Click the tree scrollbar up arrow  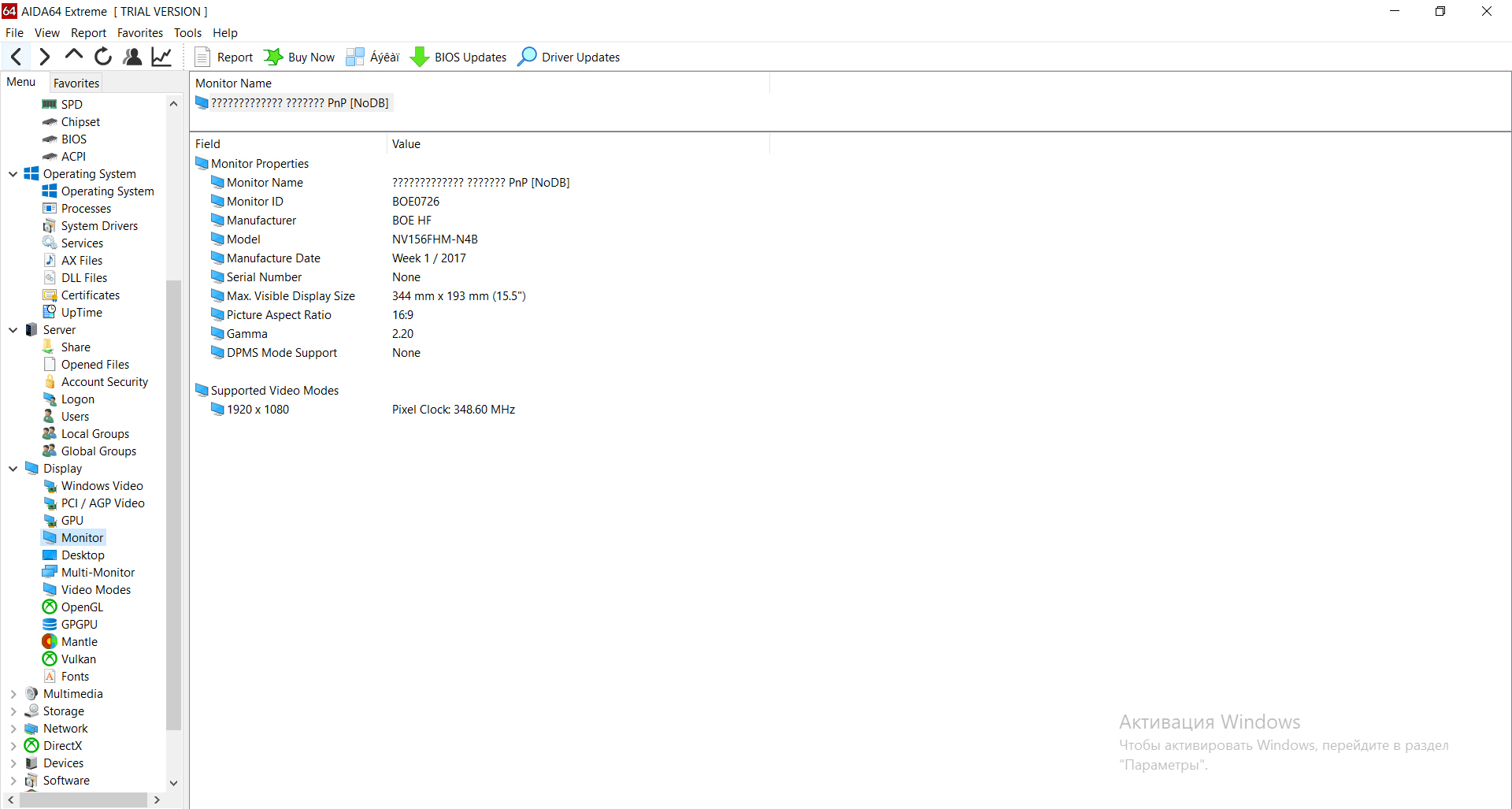pyautogui.click(x=174, y=104)
